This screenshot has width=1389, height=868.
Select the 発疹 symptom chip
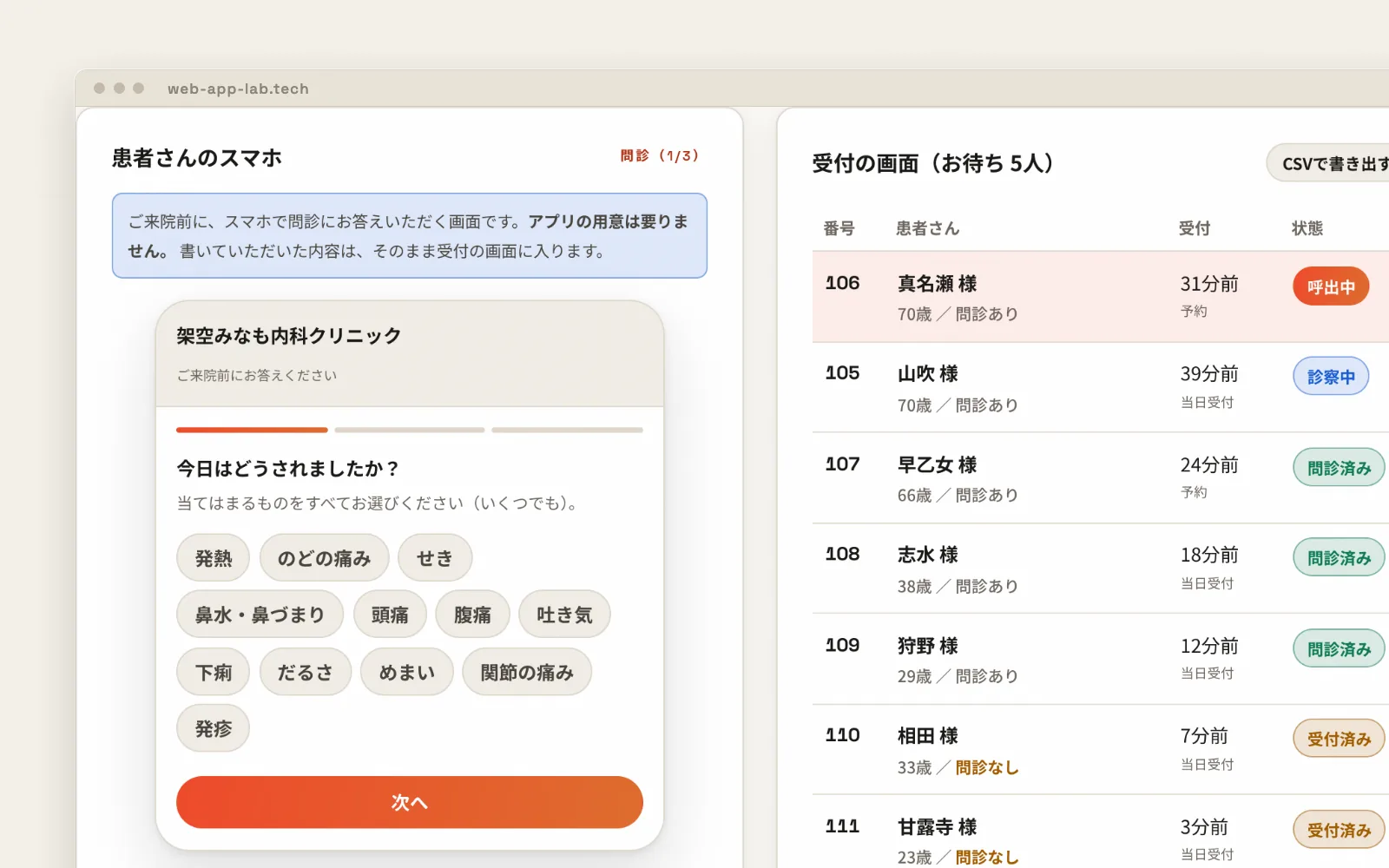coord(213,728)
